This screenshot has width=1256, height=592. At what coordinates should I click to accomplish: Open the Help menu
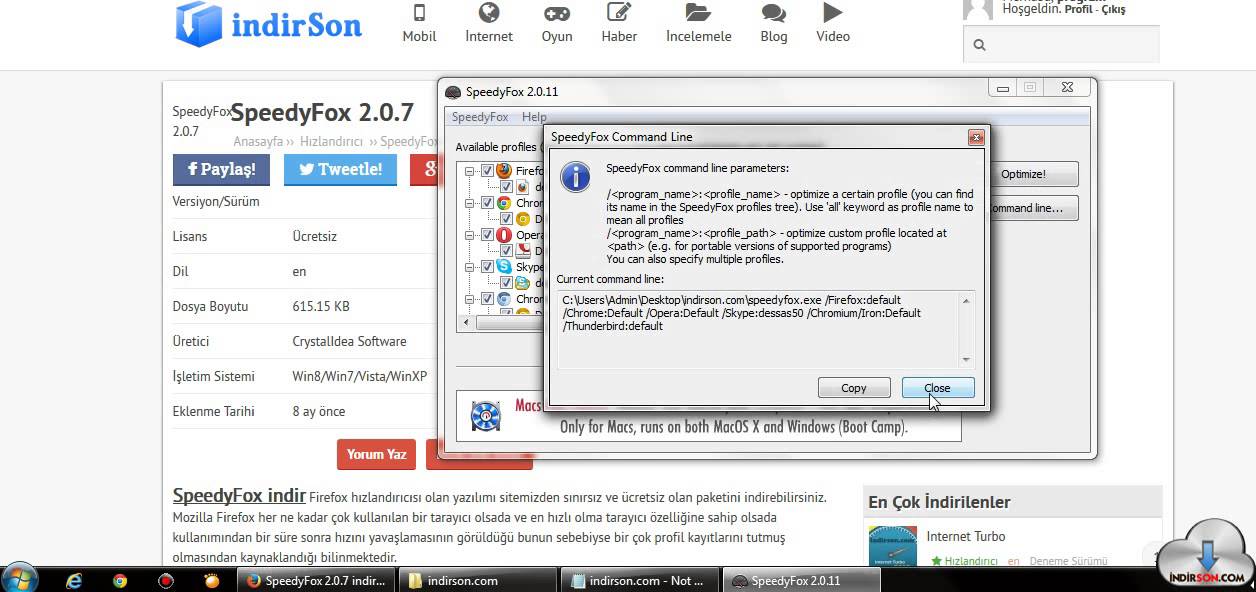534,117
